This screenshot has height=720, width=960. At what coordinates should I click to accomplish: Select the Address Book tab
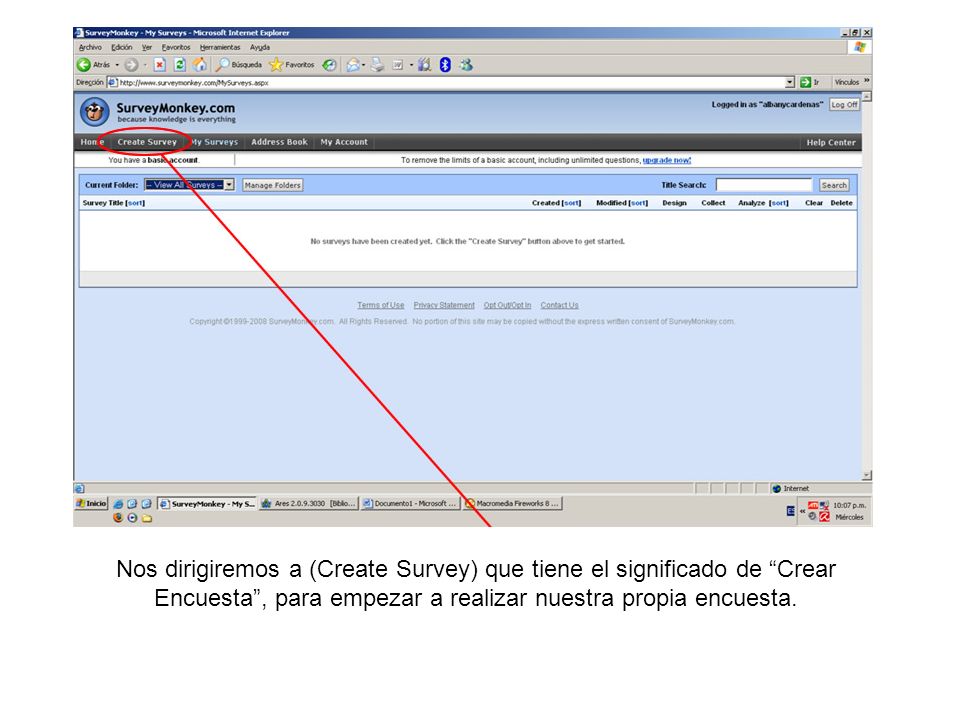tap(279, 142)
